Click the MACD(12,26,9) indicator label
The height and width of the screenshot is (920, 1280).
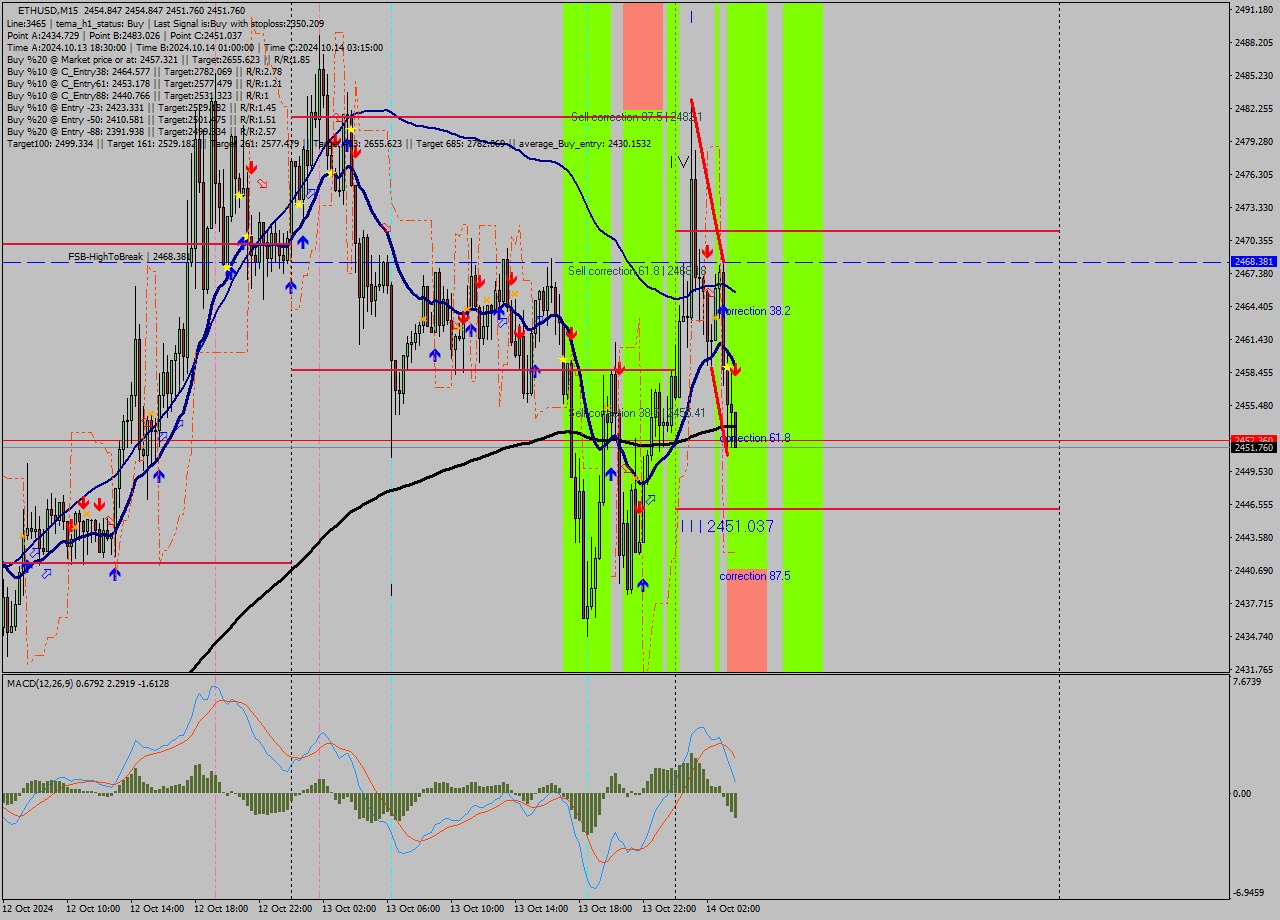tap(88, 683)
